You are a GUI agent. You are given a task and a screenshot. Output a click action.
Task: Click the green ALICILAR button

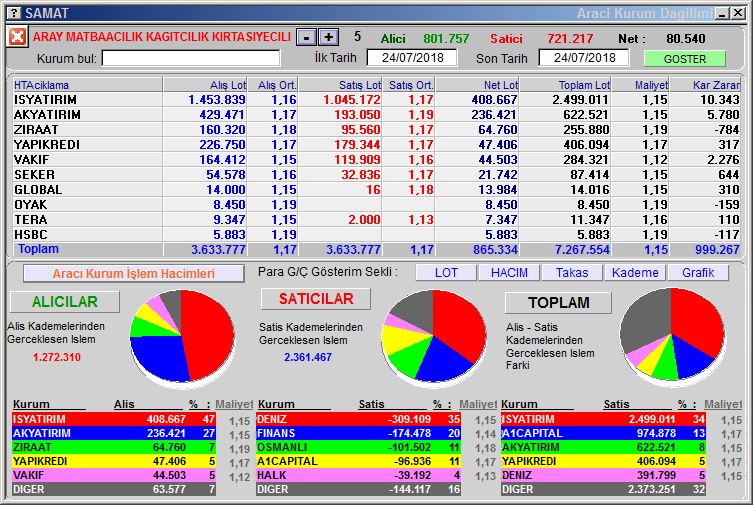[x=64, y=302]
